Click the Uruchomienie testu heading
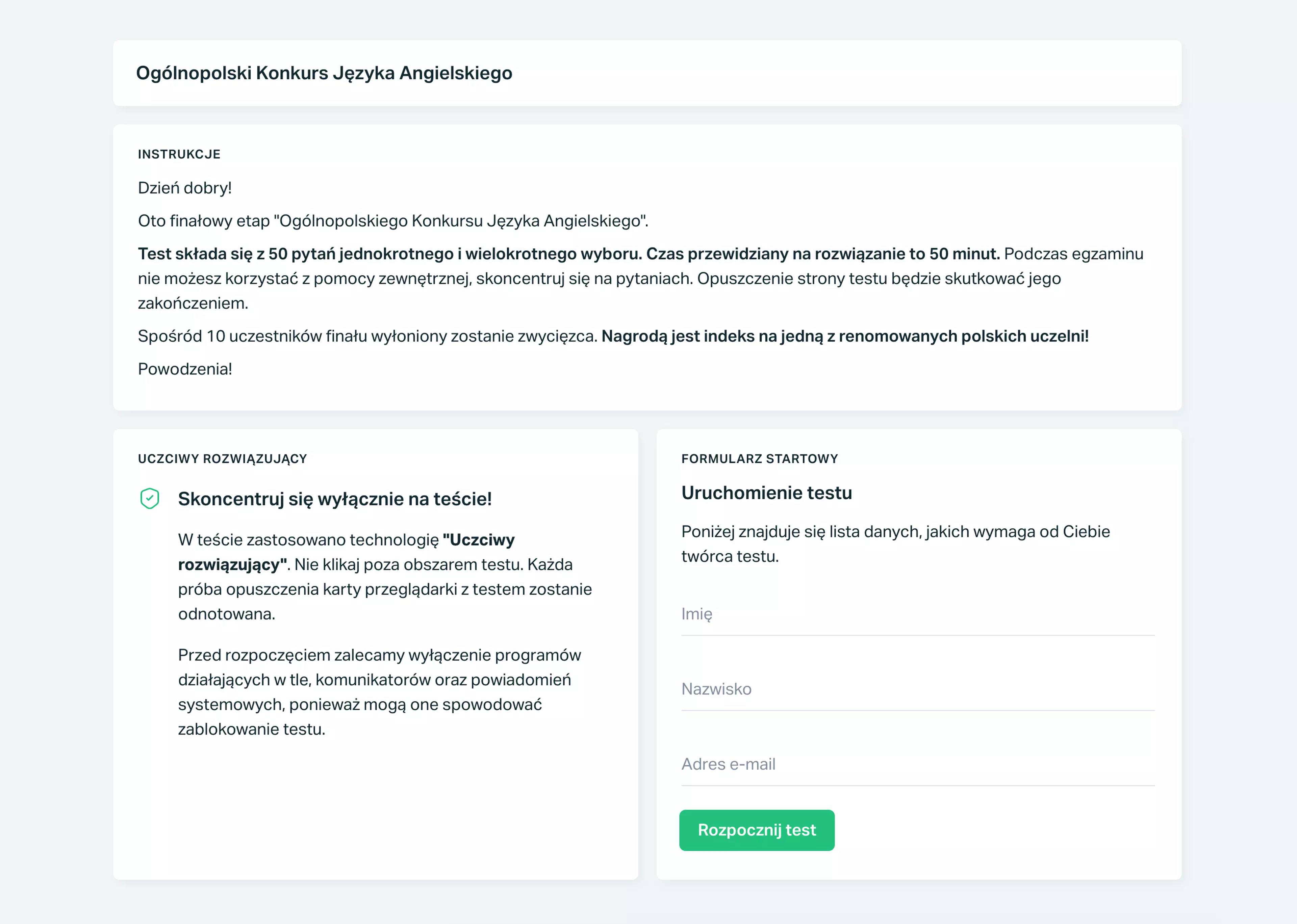The image size is (1297, 924). pyautogui.click(x=767, y=493)
